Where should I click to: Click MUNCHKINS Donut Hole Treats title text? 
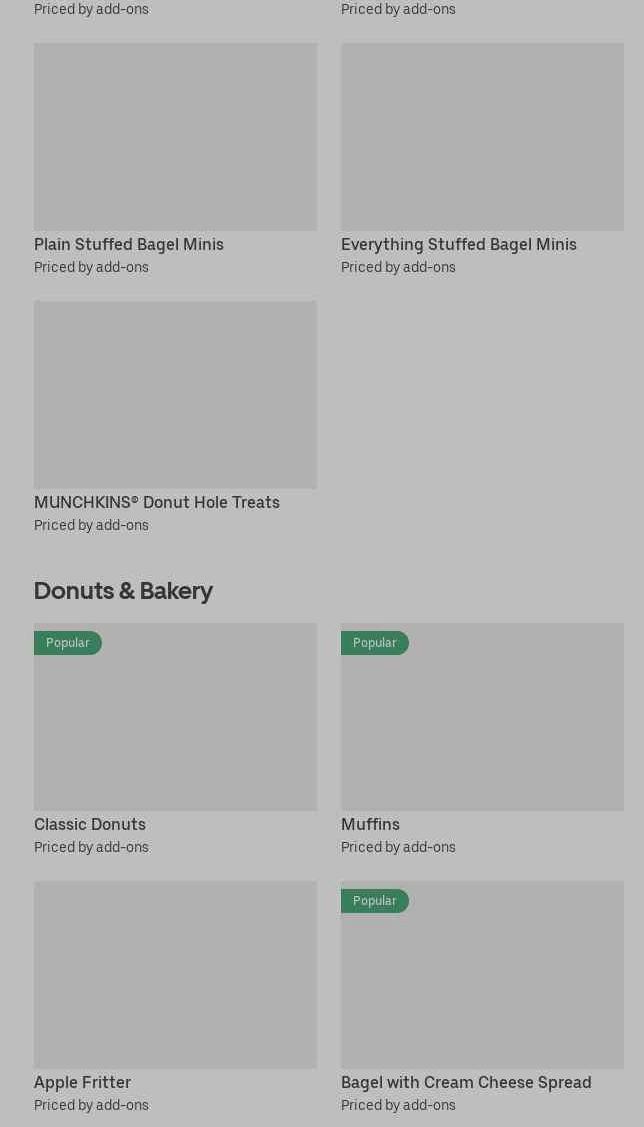point(157,502)
